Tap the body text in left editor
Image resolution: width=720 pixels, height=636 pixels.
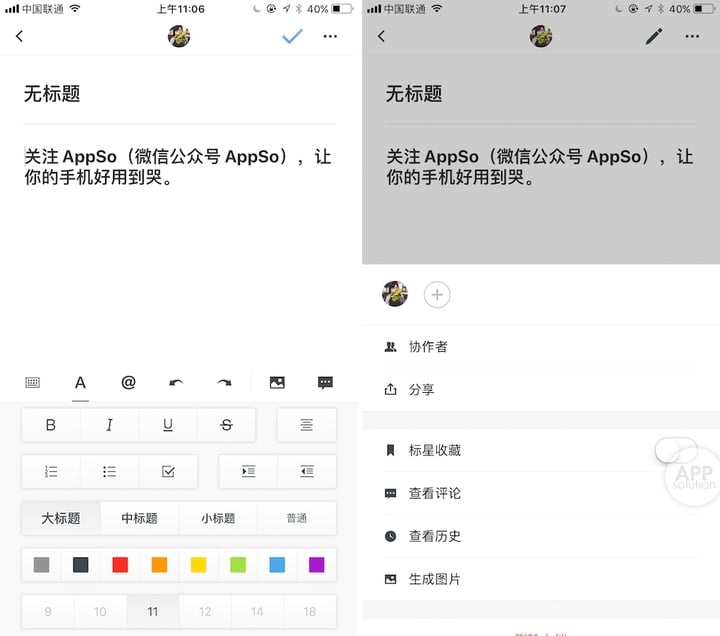(178, 167)
